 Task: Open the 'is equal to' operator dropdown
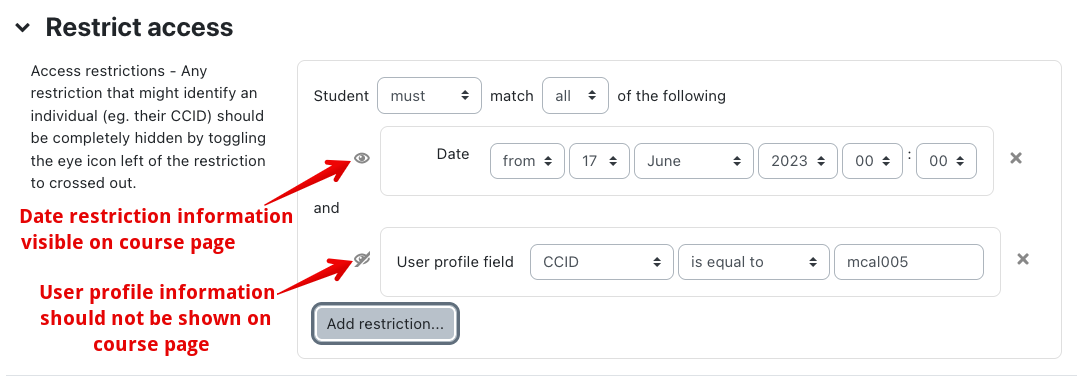click(754, 262)
